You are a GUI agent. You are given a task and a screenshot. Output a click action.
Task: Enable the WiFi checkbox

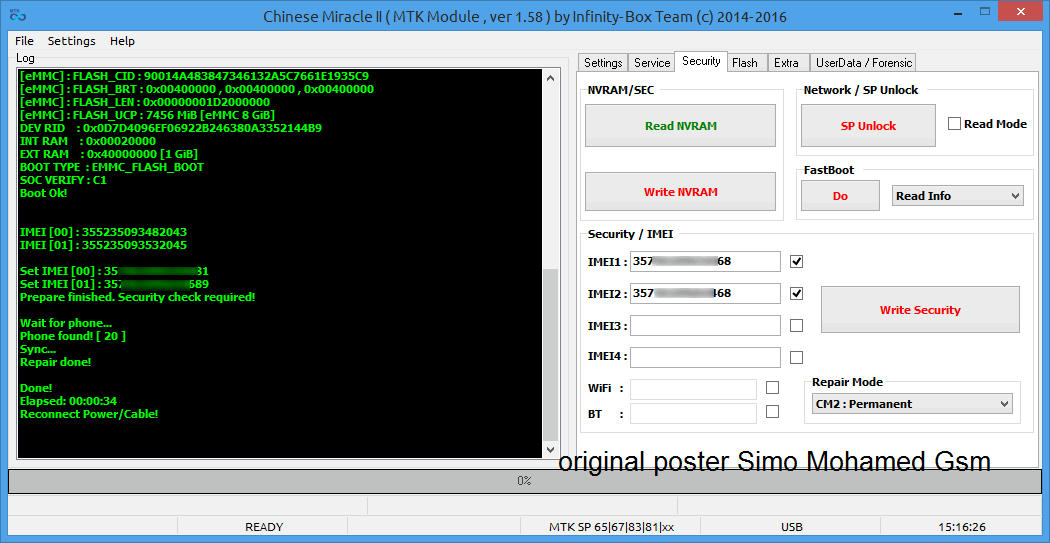(772, 388)
